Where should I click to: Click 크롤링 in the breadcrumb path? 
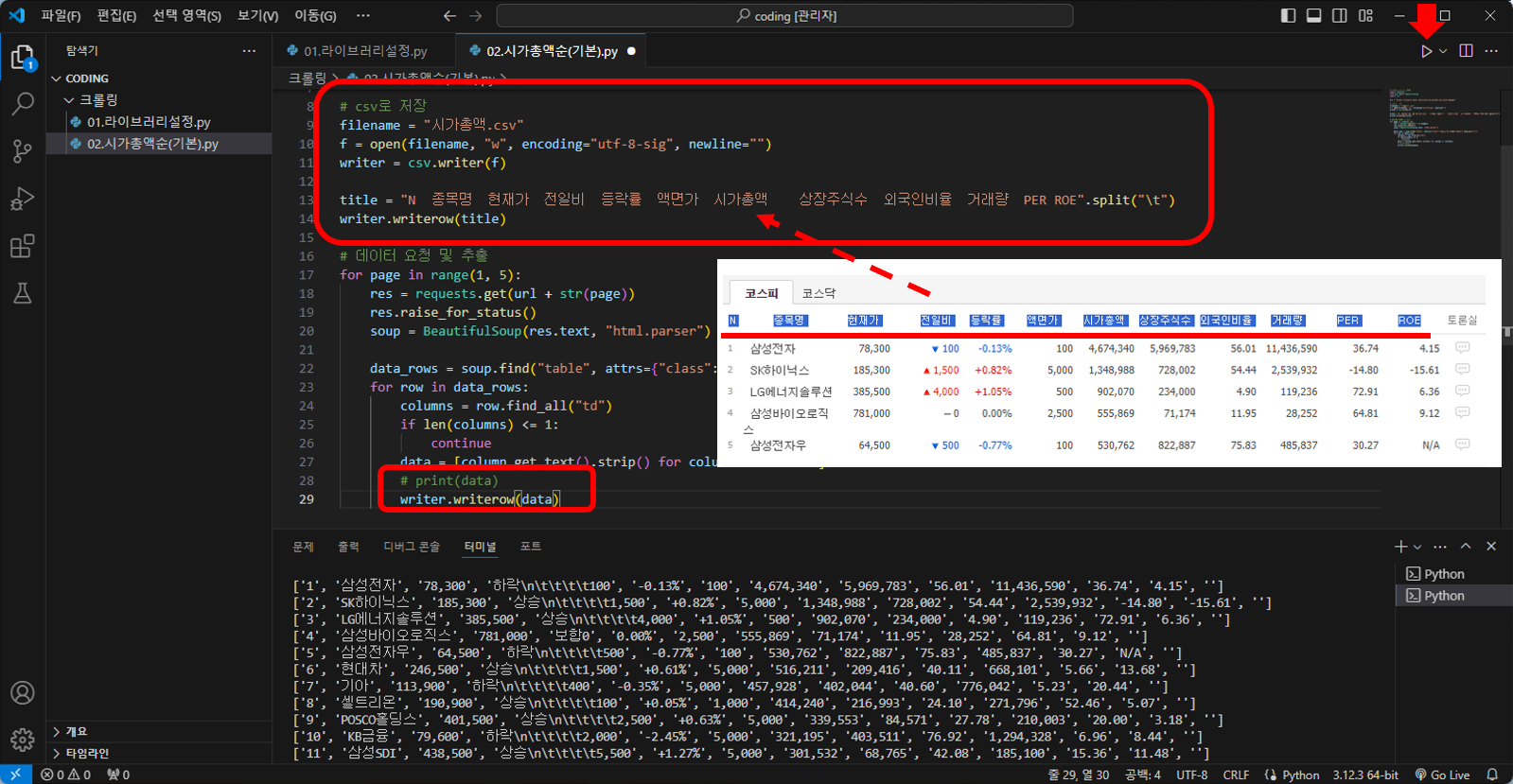pyautogui.click(x=308, y=78)
